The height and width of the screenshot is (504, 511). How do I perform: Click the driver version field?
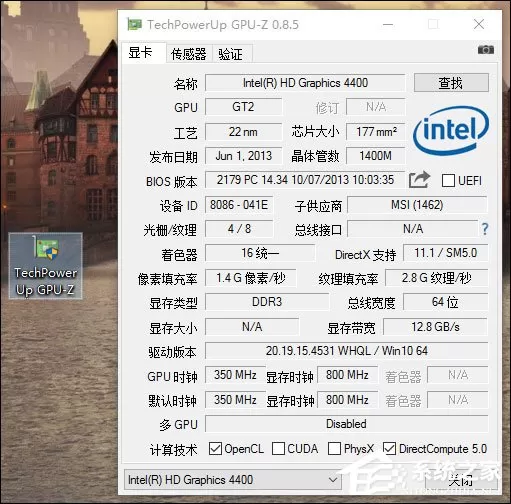pyautogui.click(x=346, y=351)
